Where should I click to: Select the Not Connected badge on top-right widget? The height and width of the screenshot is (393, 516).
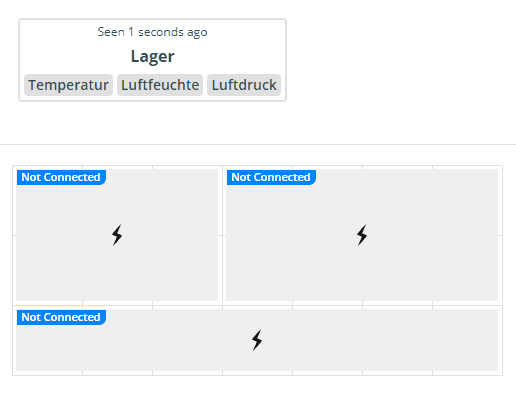[x=271, y=177]
